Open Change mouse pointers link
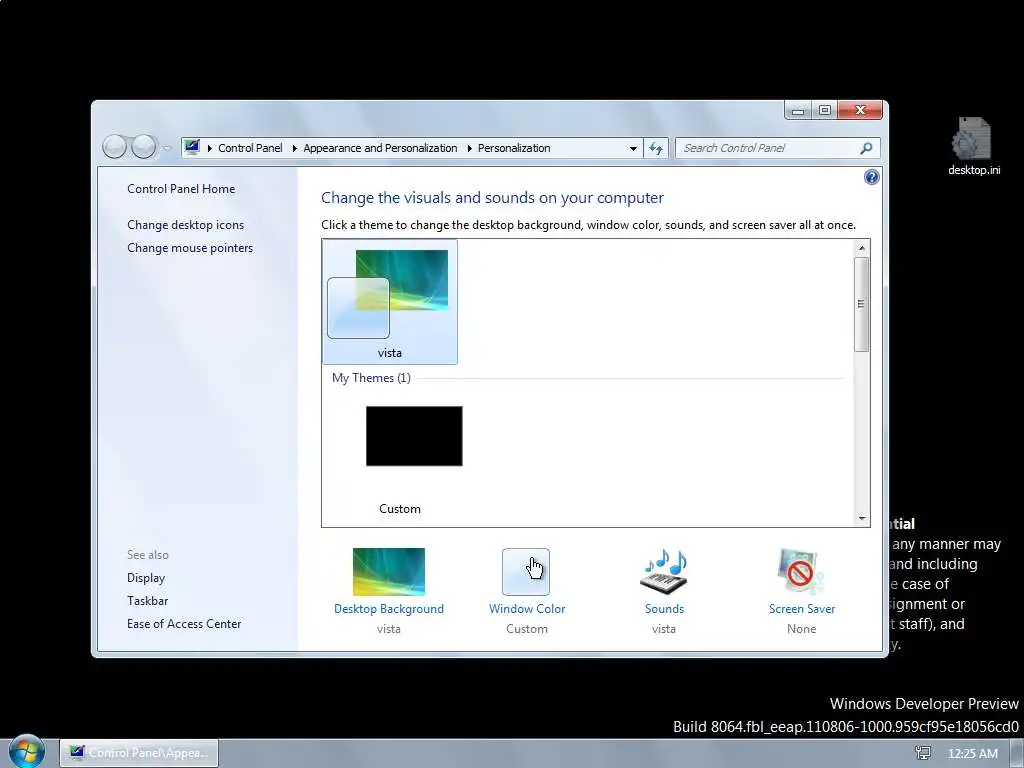The image size is (1024, 768). (190, 248)
